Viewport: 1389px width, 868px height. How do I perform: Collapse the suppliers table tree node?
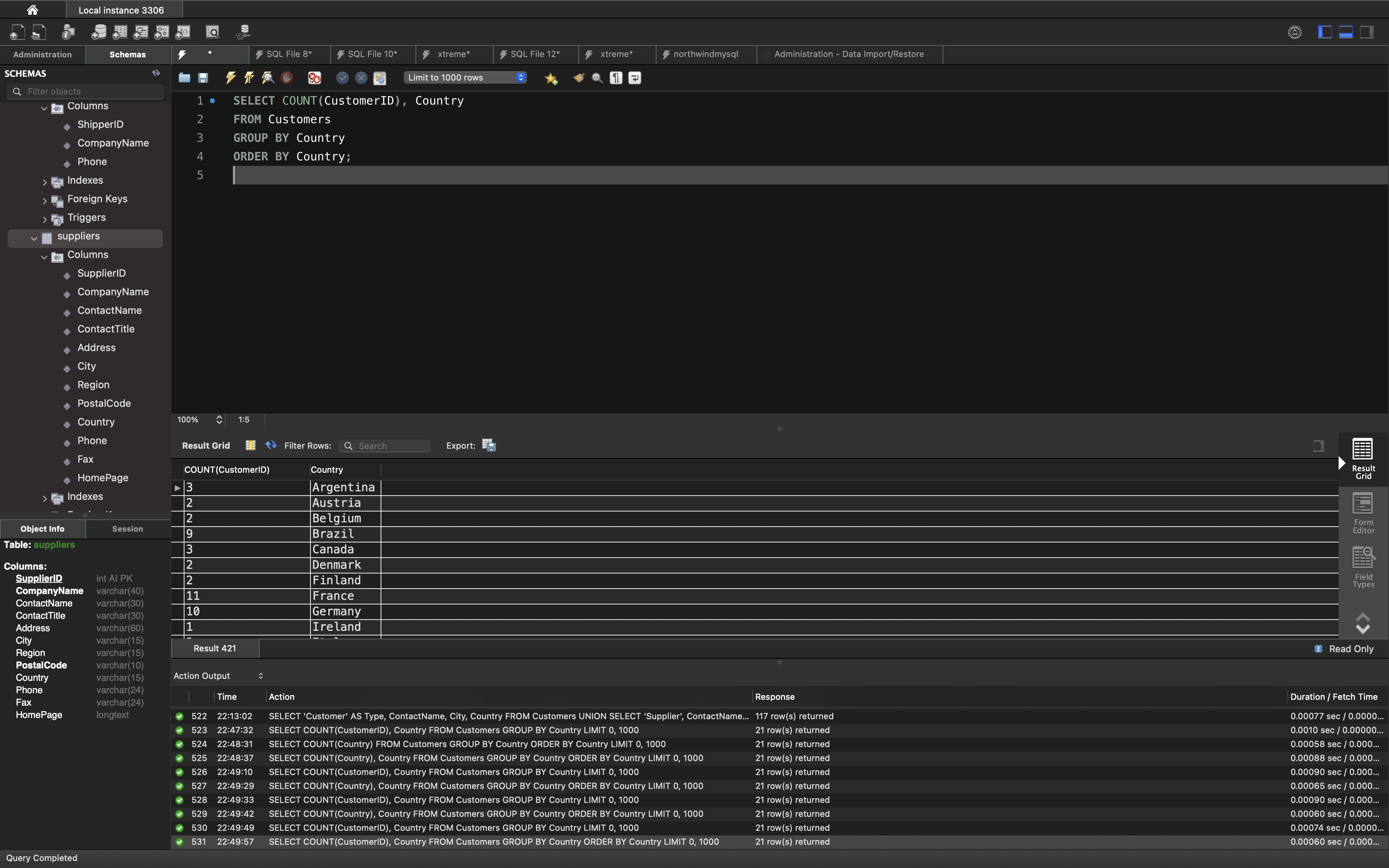tap(34, 238)
